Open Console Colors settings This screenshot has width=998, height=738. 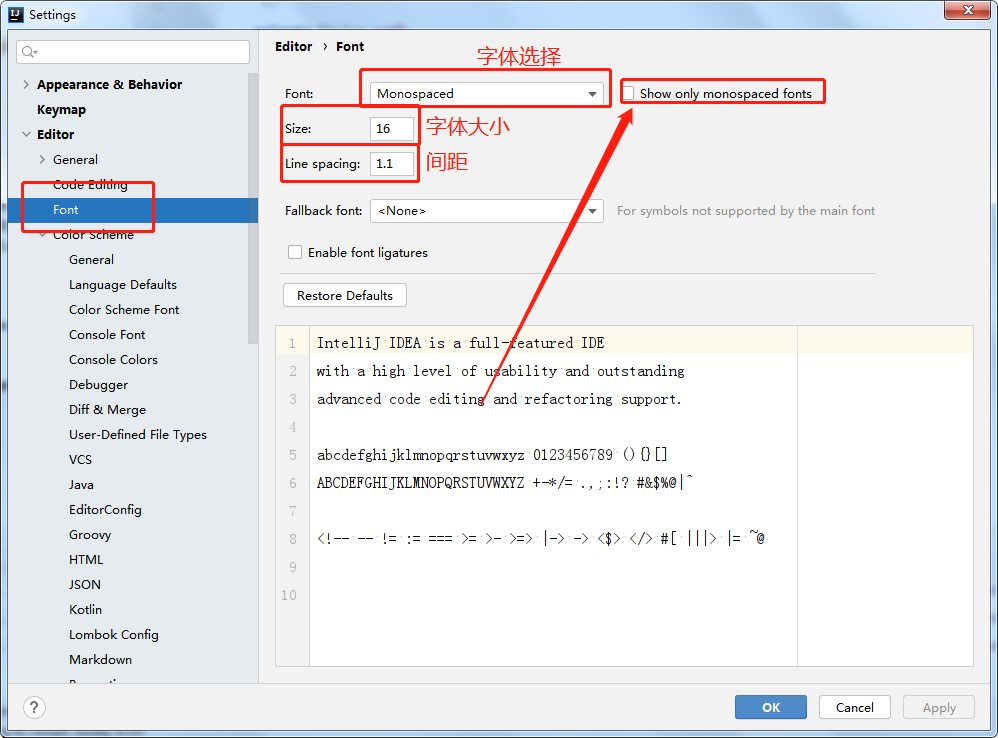113,359
